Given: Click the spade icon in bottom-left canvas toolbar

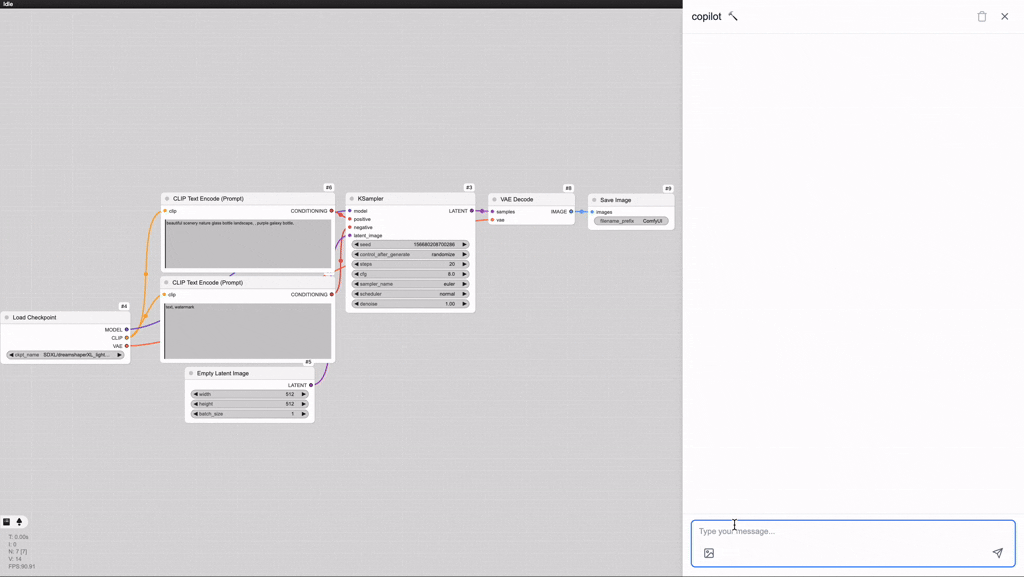Looking at the screenshot, I should click(x=19, y=522).
